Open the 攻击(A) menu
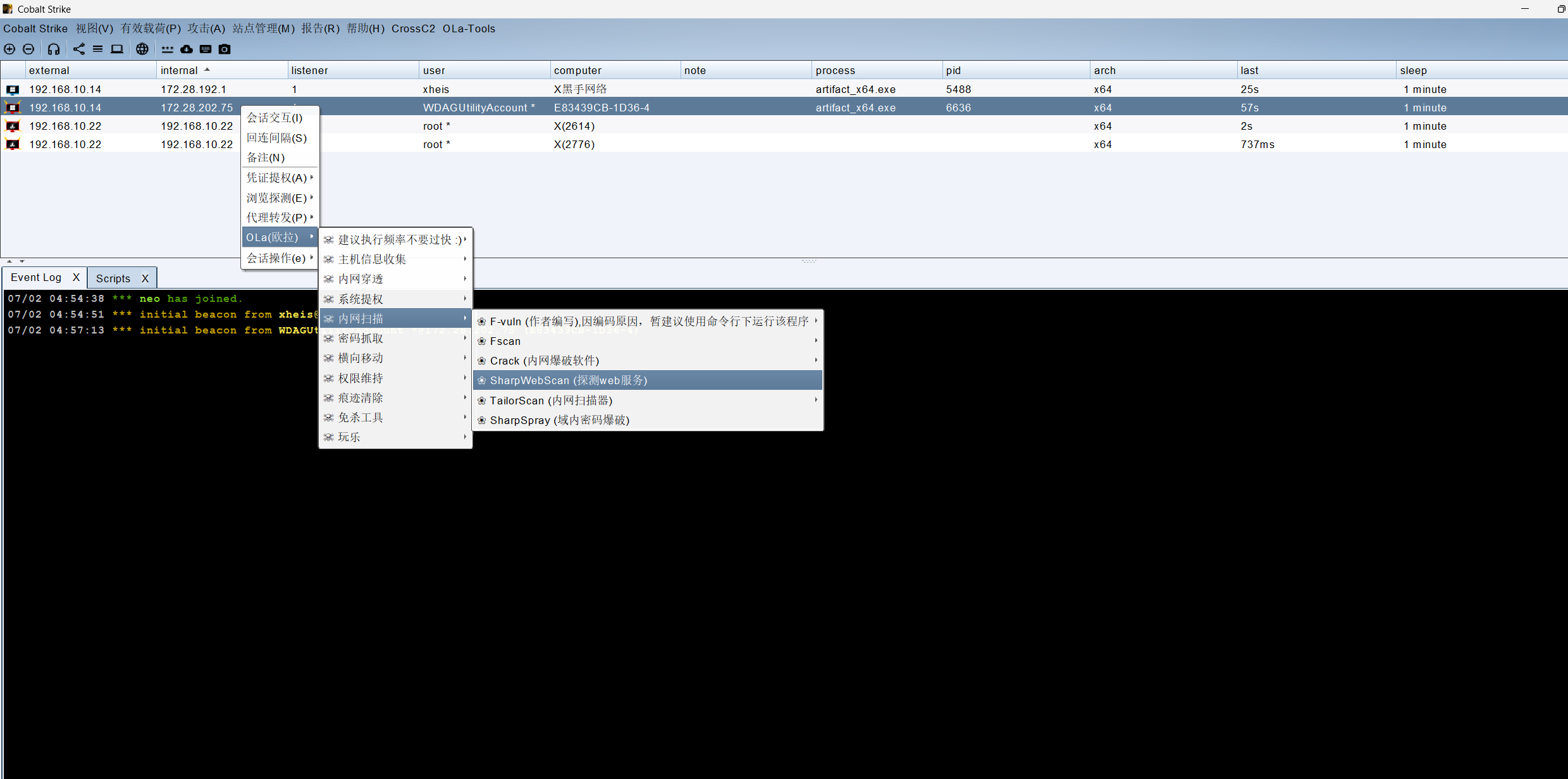 point(206,28)
